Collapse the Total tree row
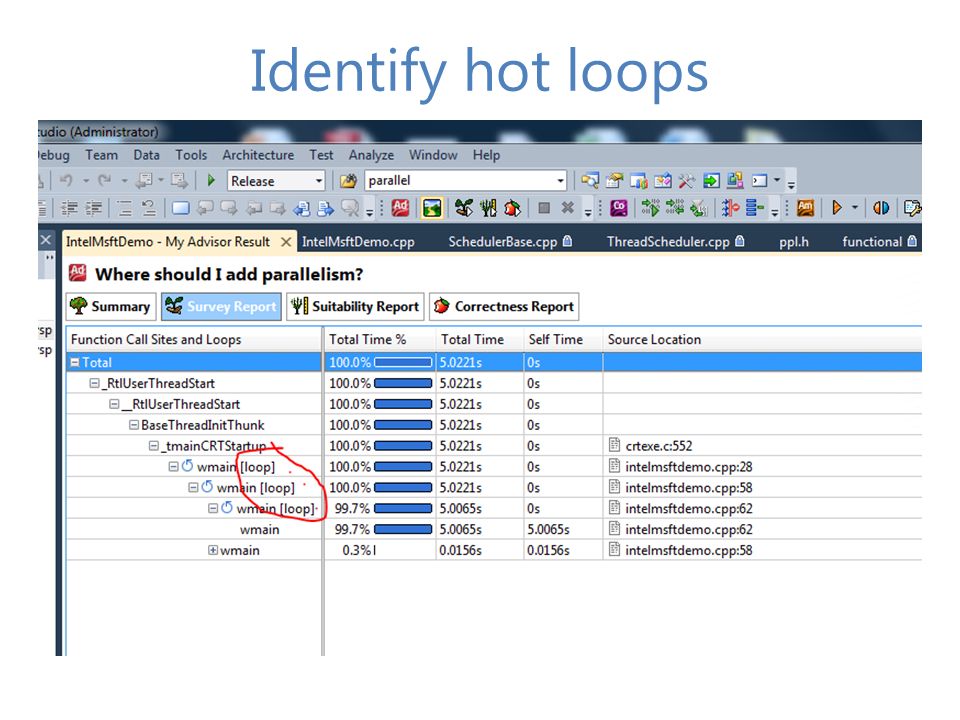The height and width of the screenshot is (720, 960). [75, 362]
